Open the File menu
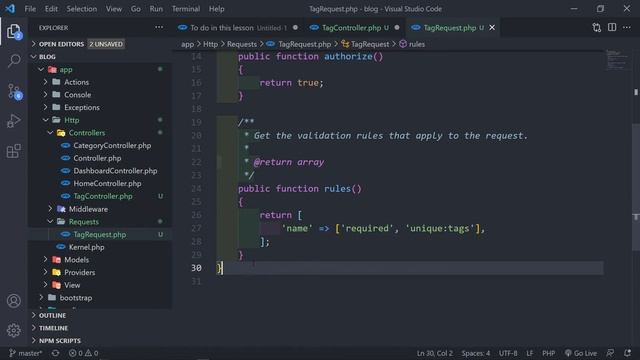640x360 pixels. 30,9
